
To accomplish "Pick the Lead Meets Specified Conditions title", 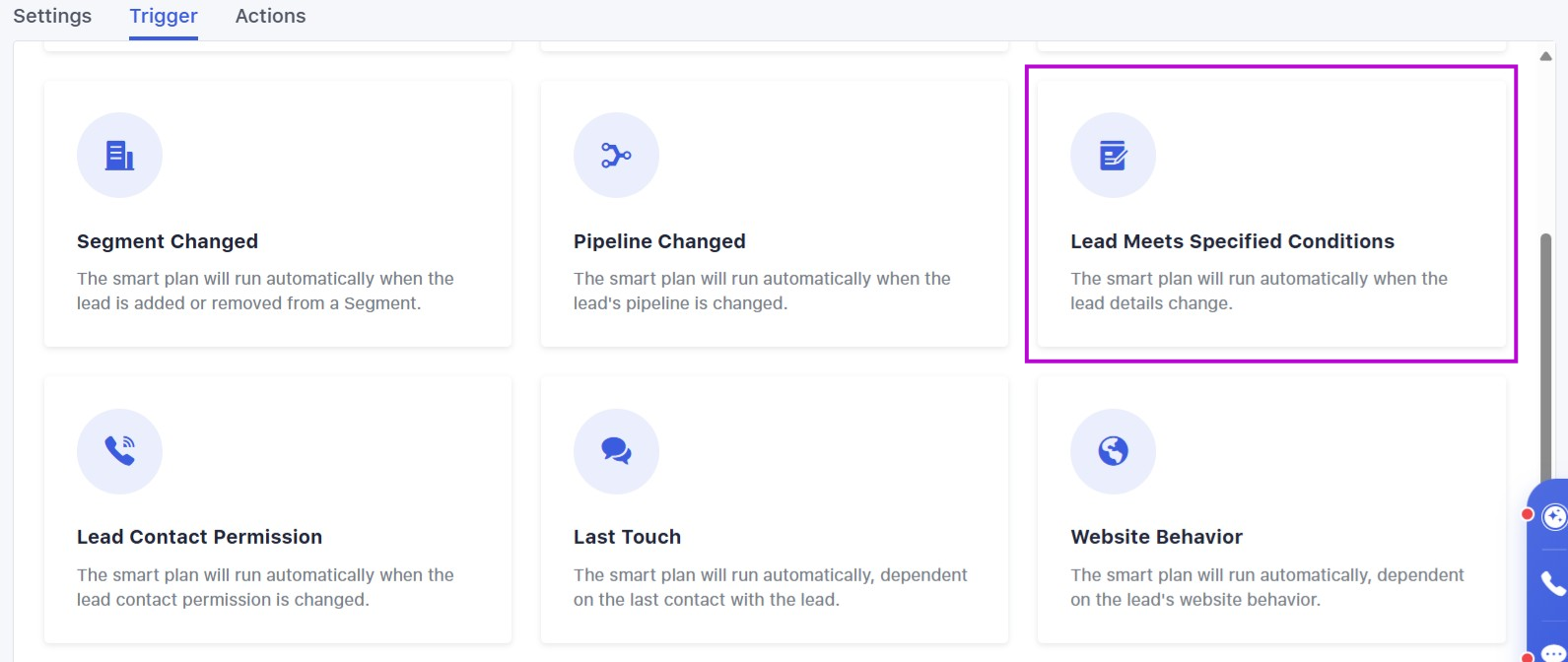I will [1232, 241].
